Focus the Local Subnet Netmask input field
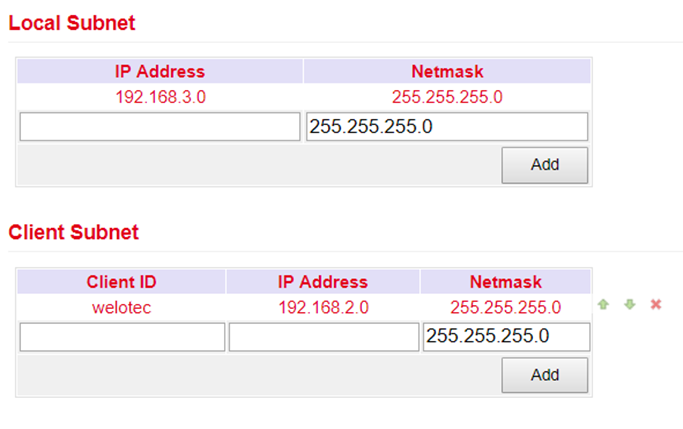Image resolution: width=683 pixels, height=429 pixels. [x=447, y=127]
